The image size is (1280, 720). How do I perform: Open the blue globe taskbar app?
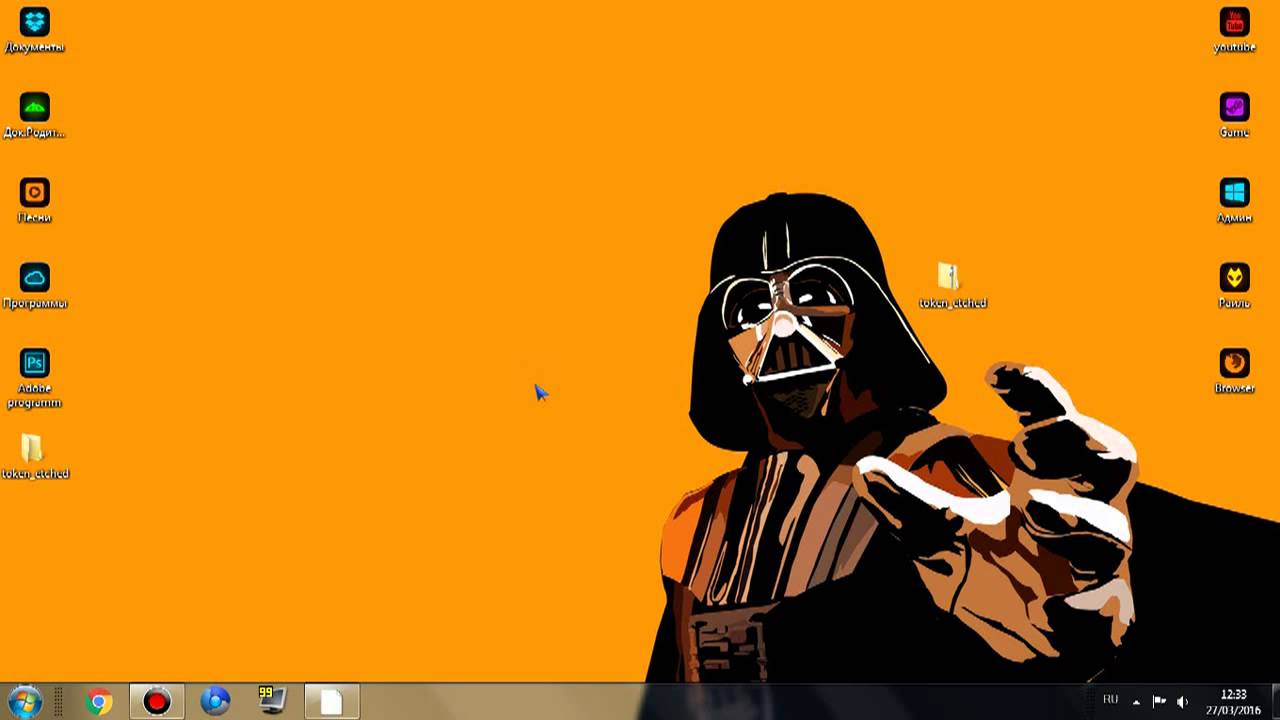(215, 702)
